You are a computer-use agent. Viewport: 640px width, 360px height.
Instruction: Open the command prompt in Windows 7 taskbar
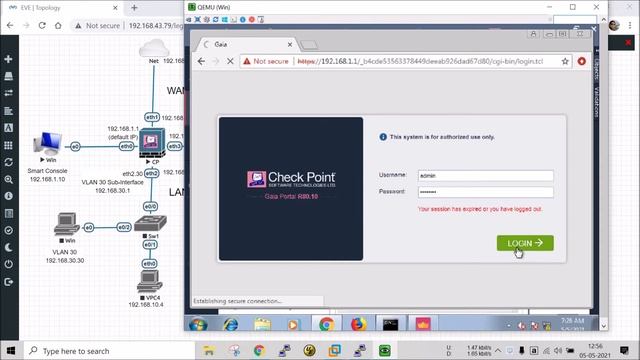[391, 324]
